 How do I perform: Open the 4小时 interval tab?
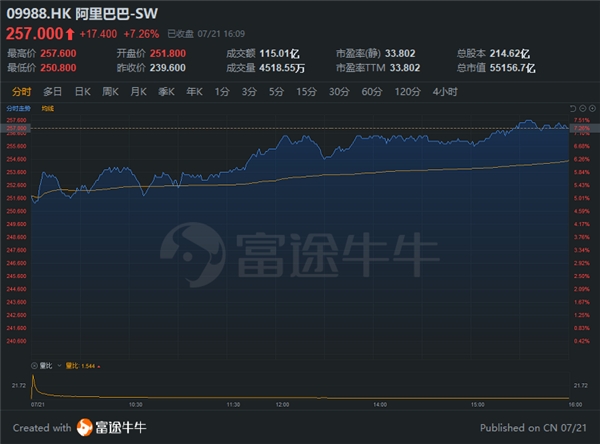click(445, 92)
